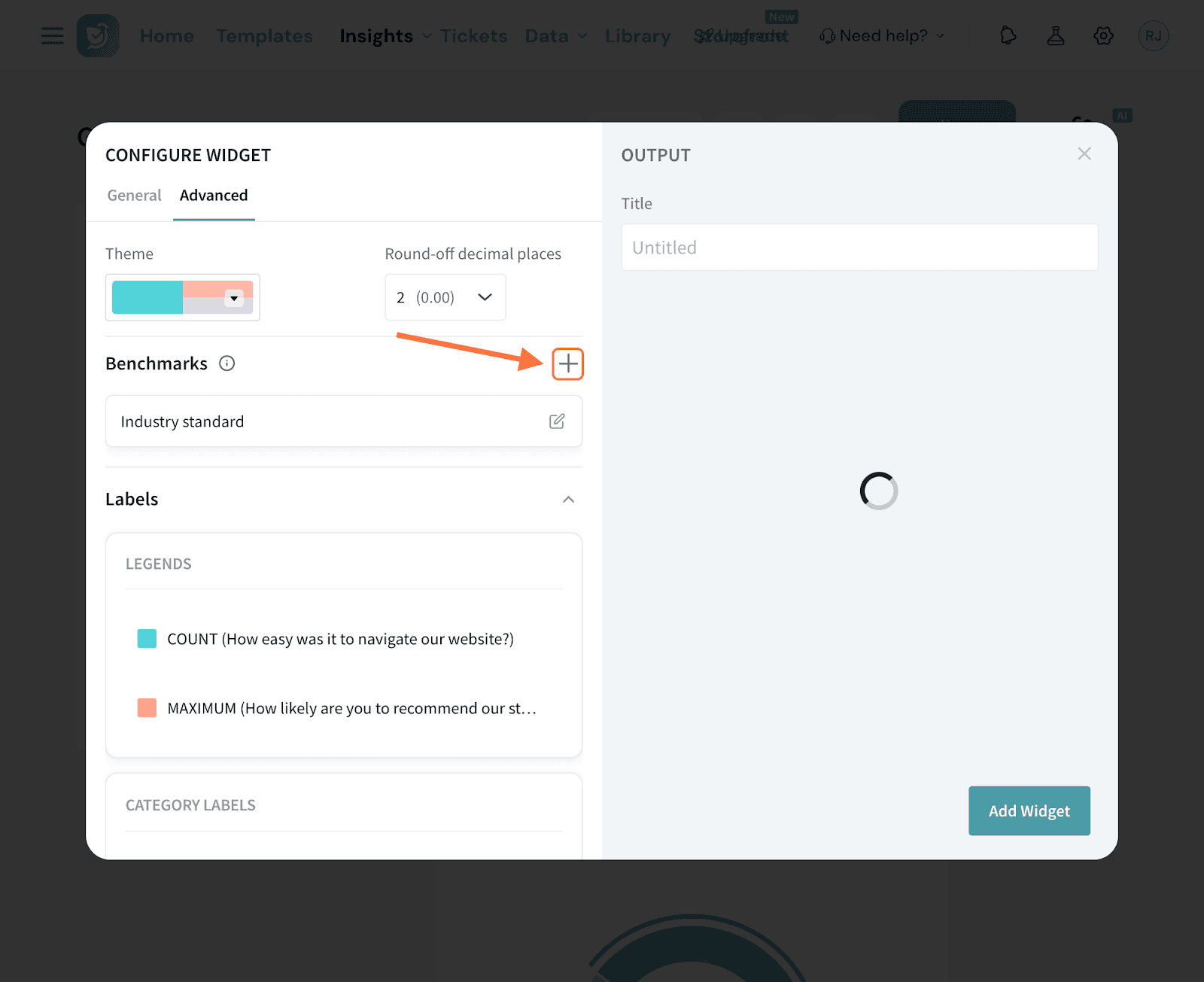The image size is (1204, 982).
Task: Click the app logo icon
Action: 98,35
